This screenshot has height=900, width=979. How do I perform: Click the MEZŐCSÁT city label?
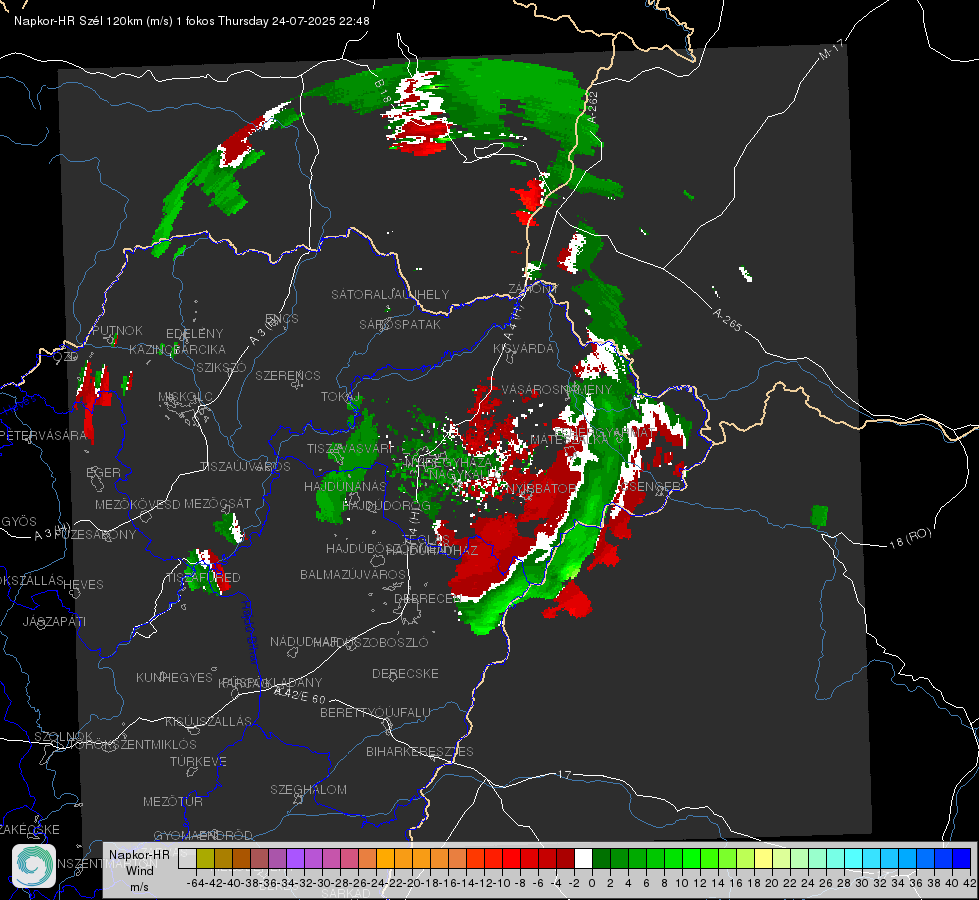(x=218, y=503)
